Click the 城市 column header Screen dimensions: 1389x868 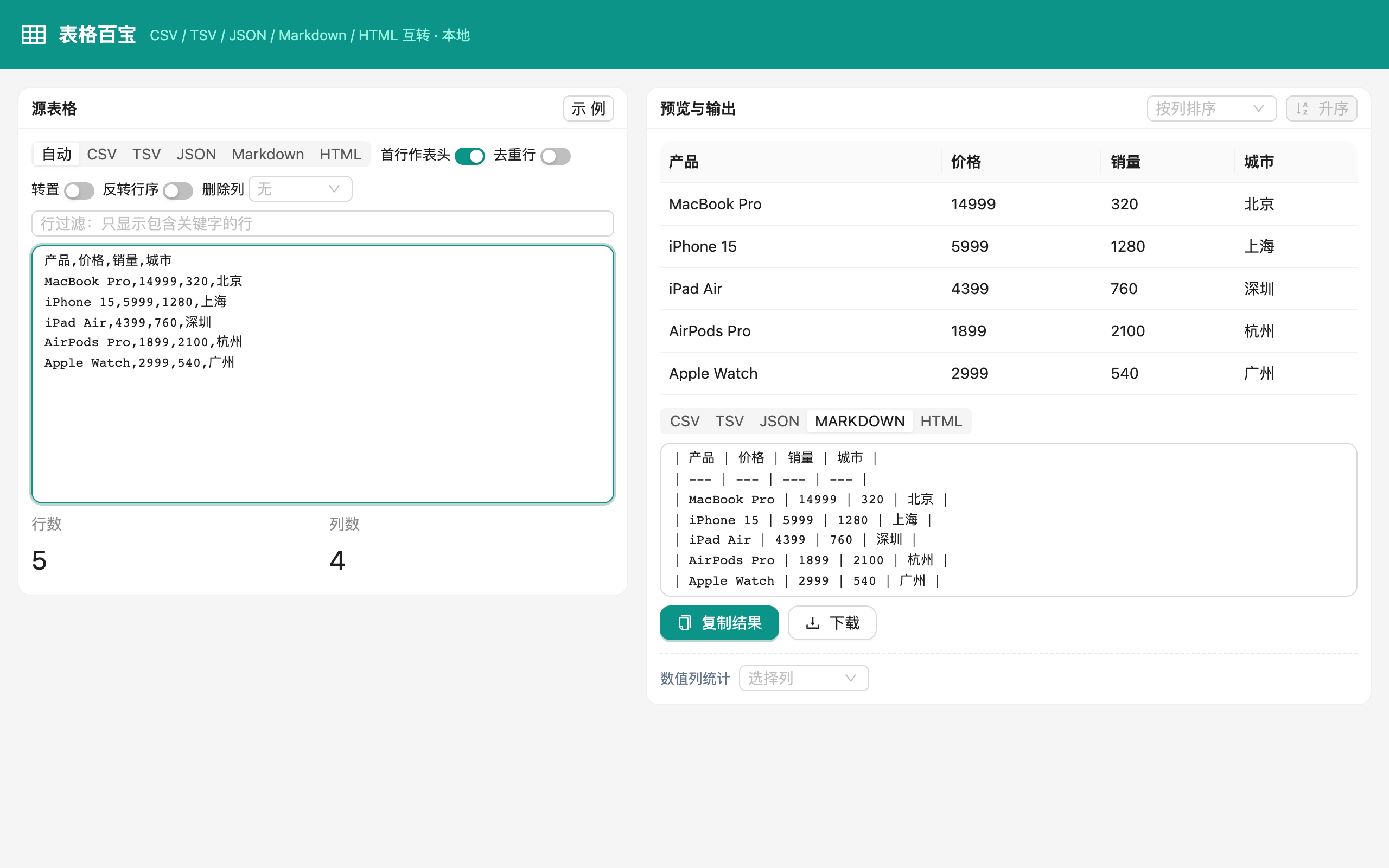click(1296, 162)
